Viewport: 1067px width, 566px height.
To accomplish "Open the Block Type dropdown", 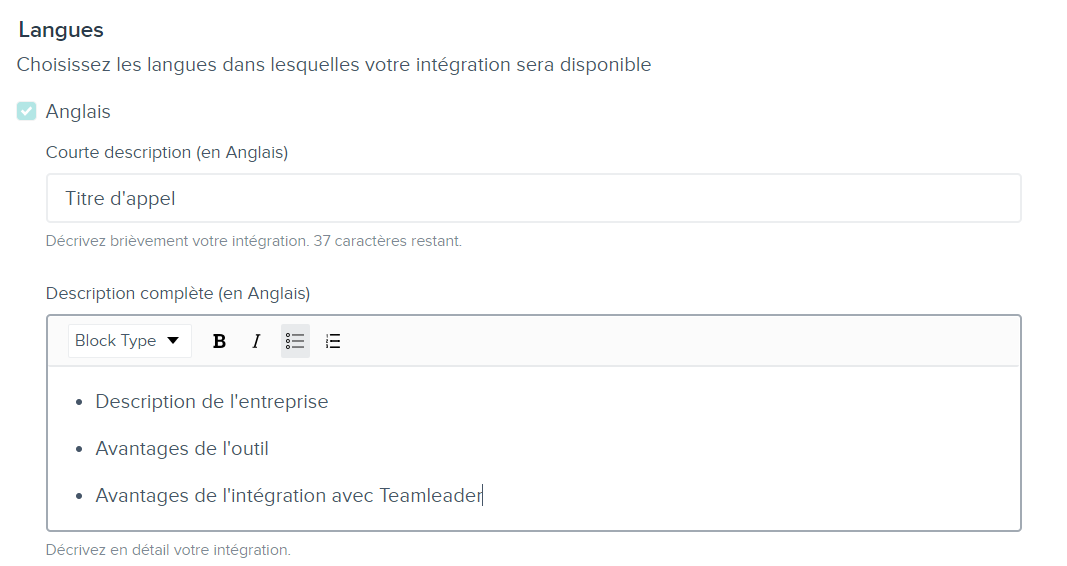I will coord(129,341).
